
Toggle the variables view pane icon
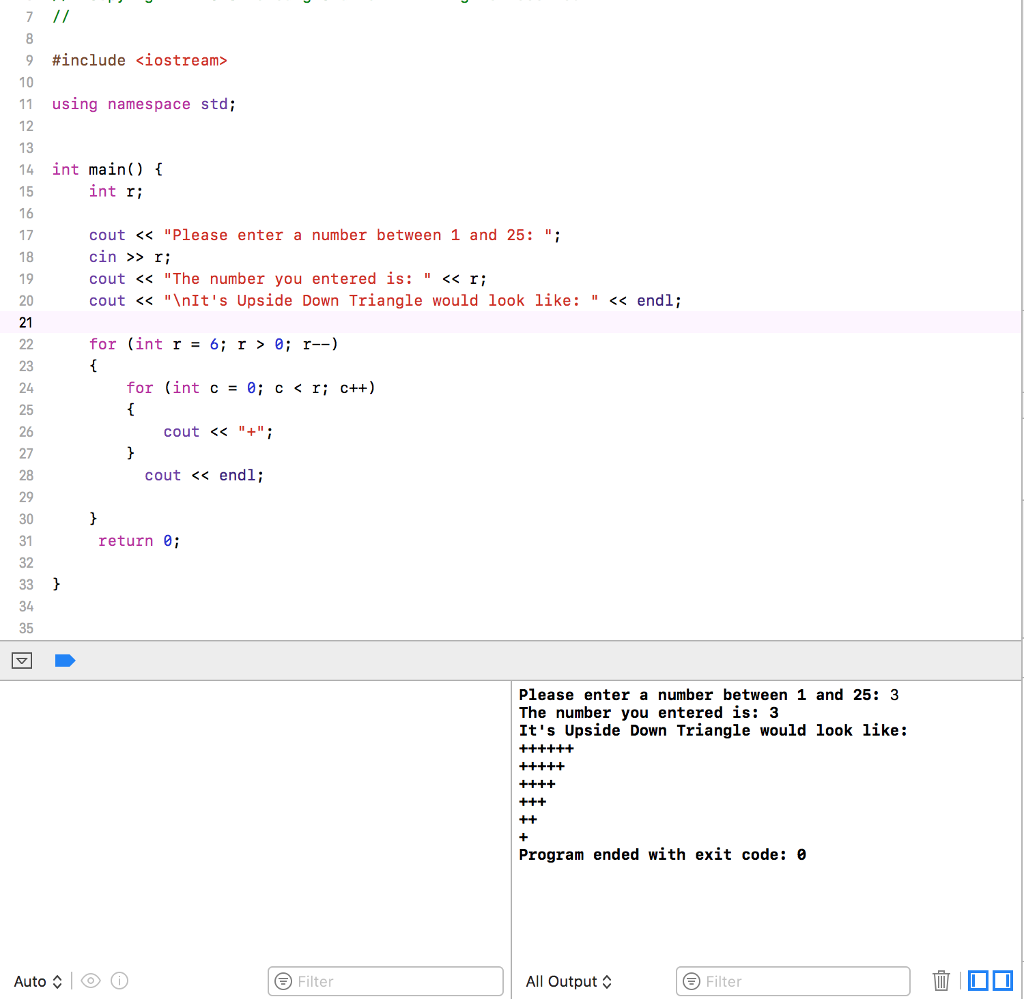coord(978,981)
